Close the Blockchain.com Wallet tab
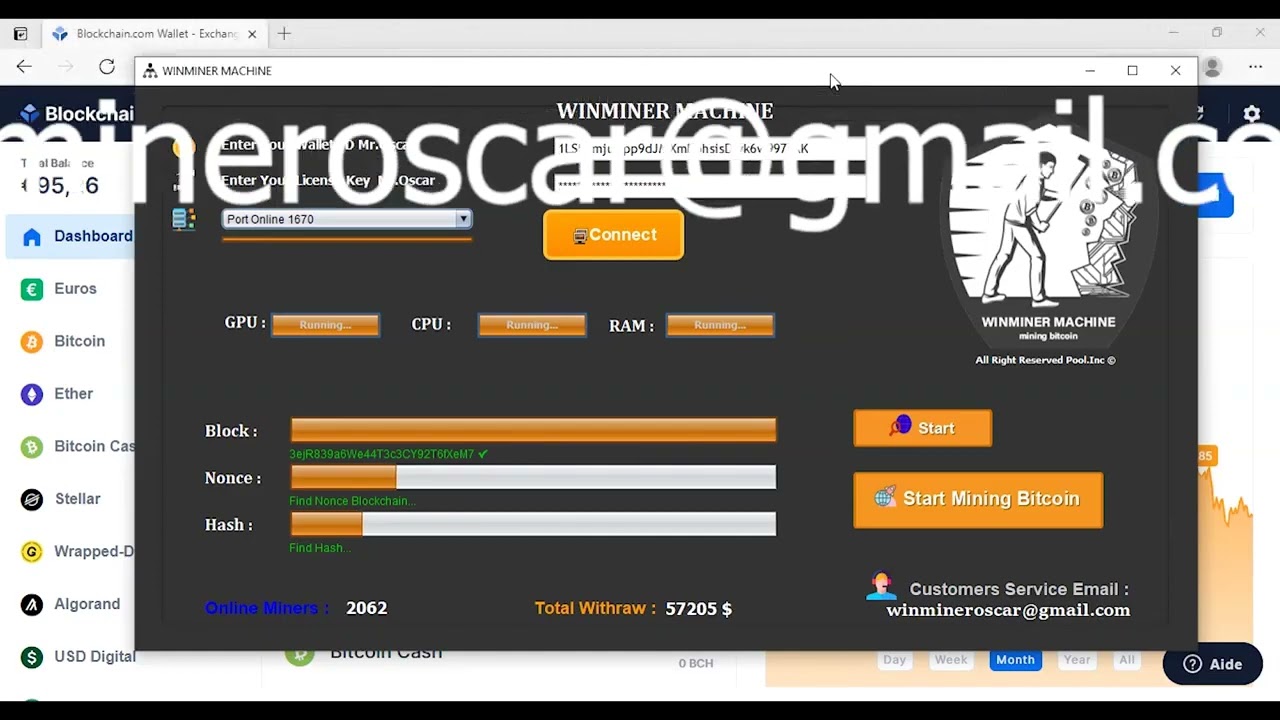Image resolution: width=1280 pixels, height=720 pixels. (252, 34)
